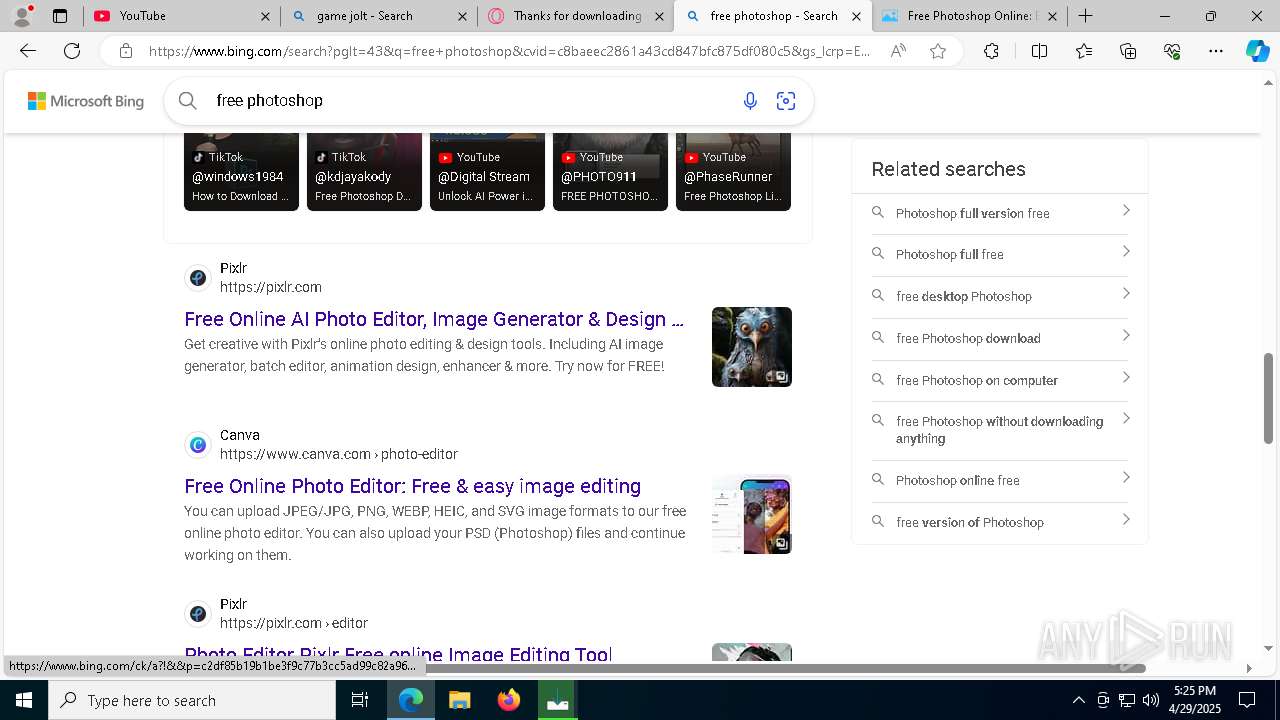View site information lock icon

(125, 51)
